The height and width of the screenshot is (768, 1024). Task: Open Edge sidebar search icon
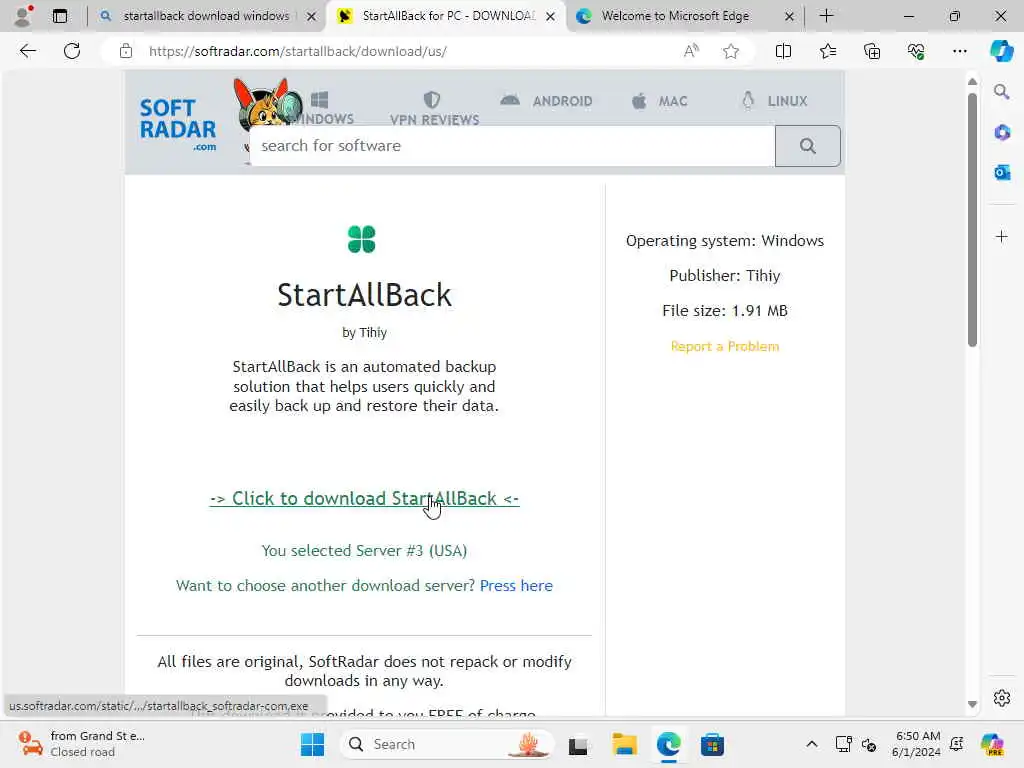tap(1001, 91)
